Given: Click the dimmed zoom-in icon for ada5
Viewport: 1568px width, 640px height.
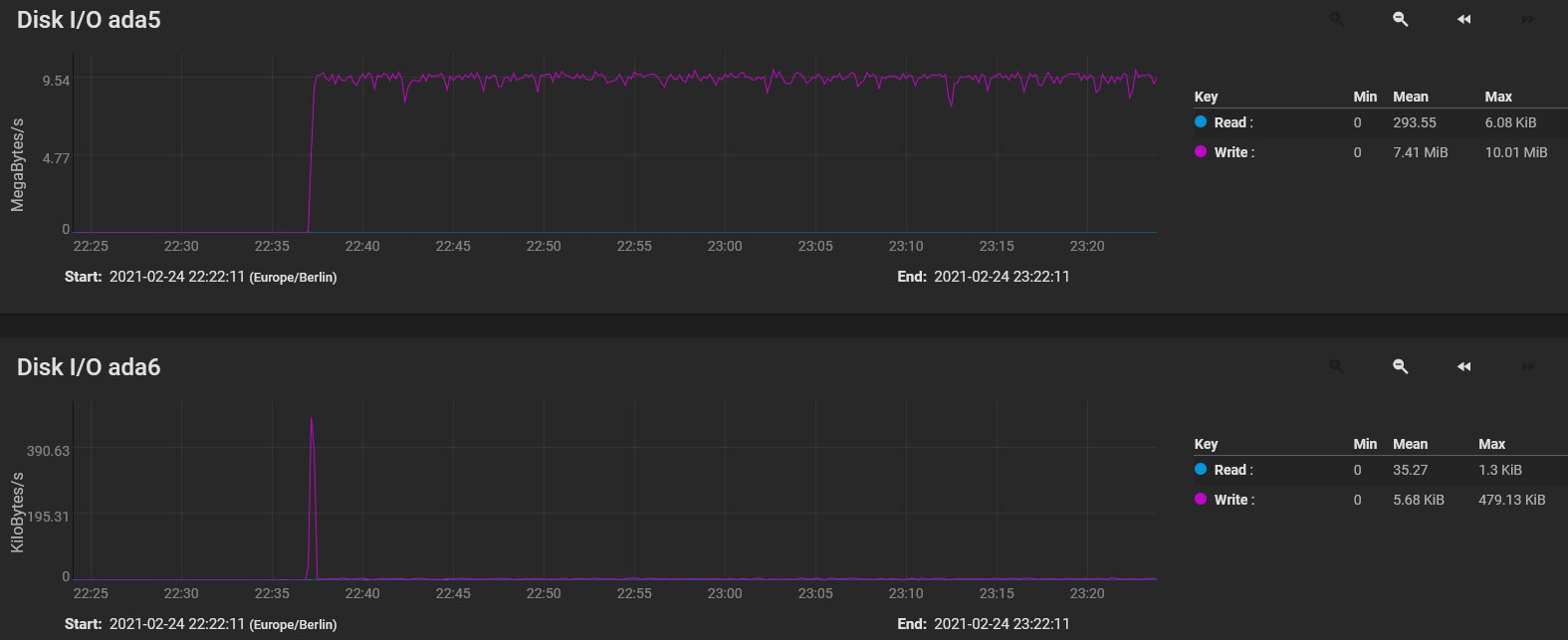Looking at the screenshot, I should point(1336,19).
